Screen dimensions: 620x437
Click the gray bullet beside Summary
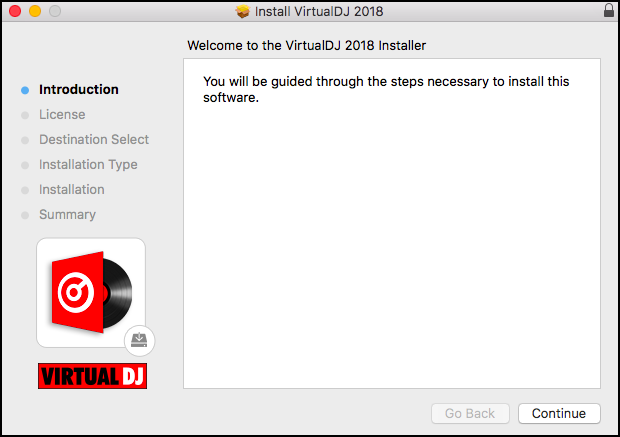[25, 215]
